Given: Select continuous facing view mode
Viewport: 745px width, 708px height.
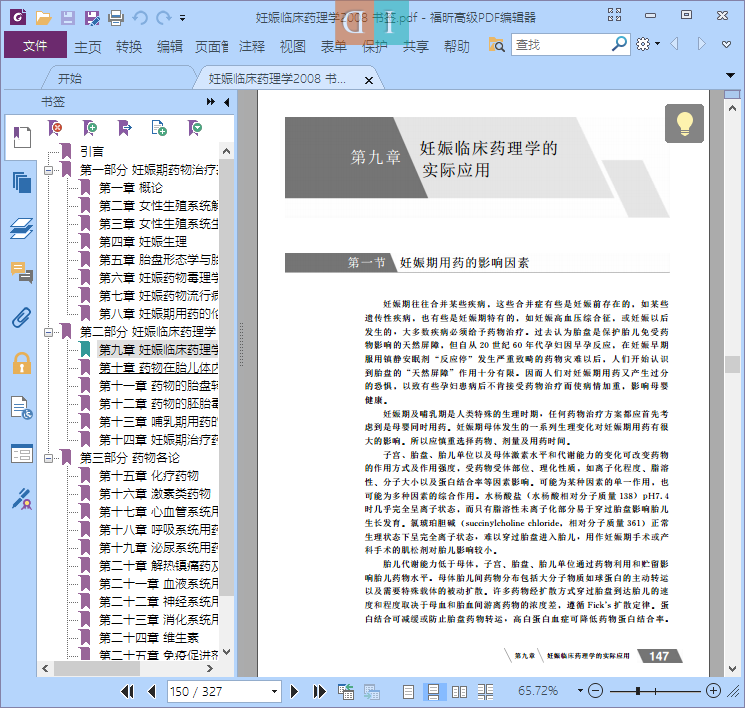Looking at the screenshot, I should click(485, 692).
